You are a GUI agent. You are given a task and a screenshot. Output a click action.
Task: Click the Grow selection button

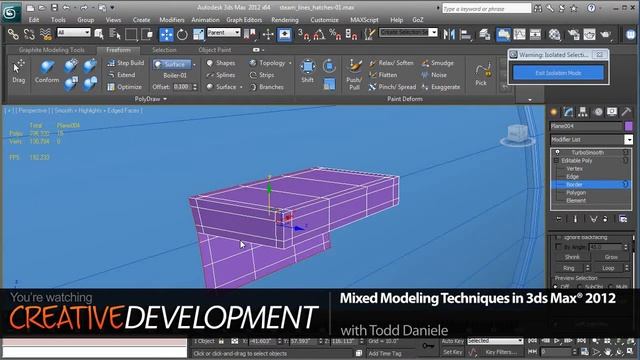[x=611, y=257]
